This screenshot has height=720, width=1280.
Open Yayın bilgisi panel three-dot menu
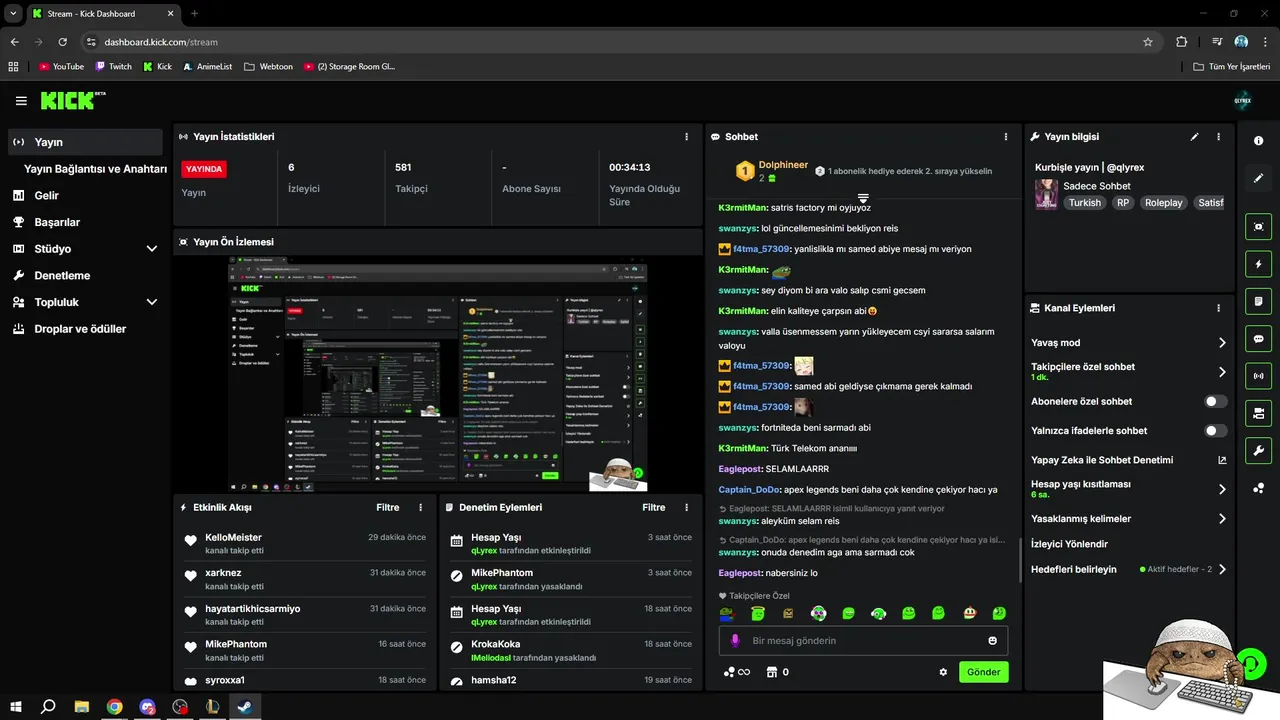point(1218,137)
